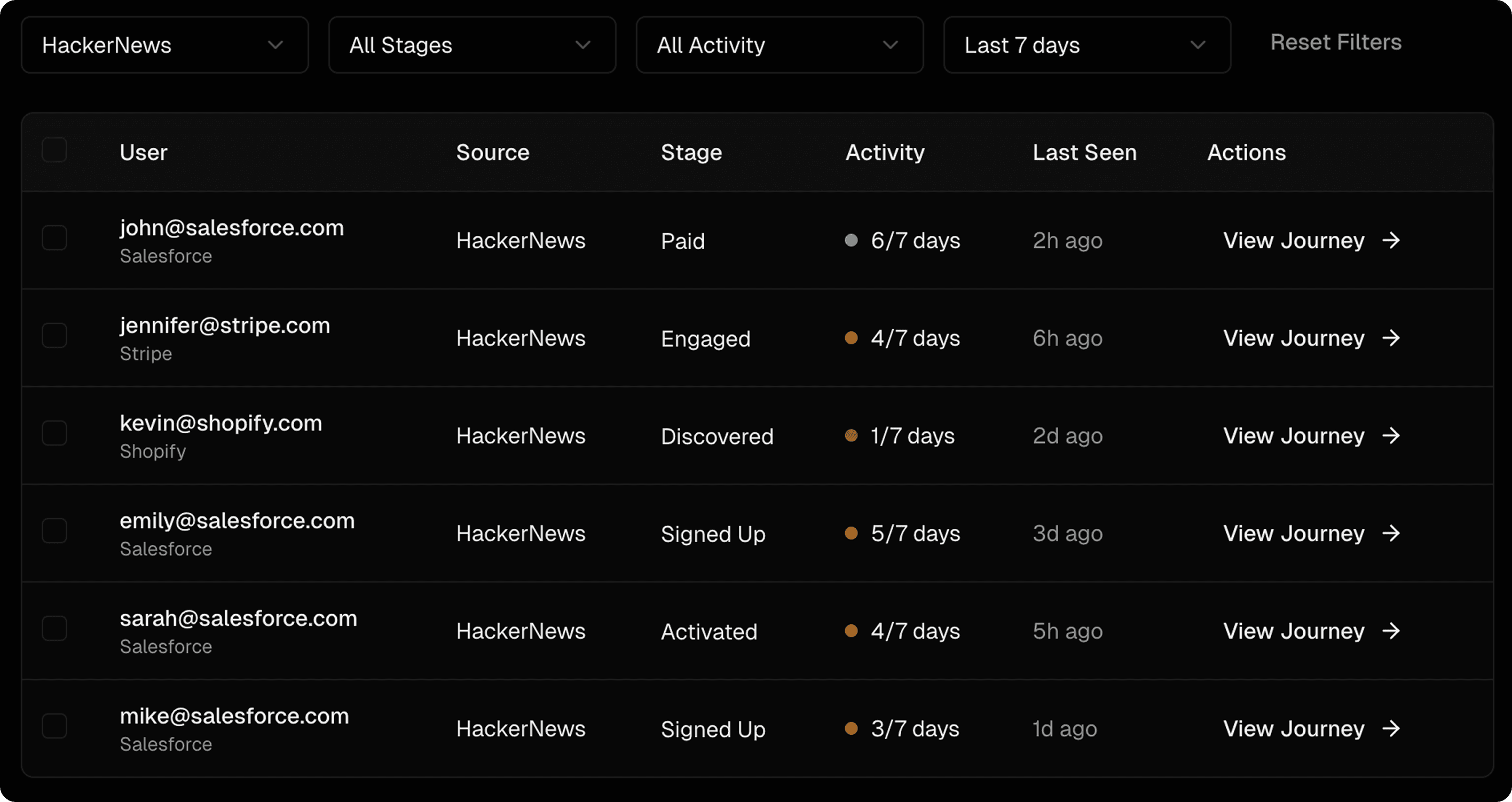Expand the All Activity filter dropdown
The height and width of the screenshot is (802, 1512).
[x=779, y=45]
